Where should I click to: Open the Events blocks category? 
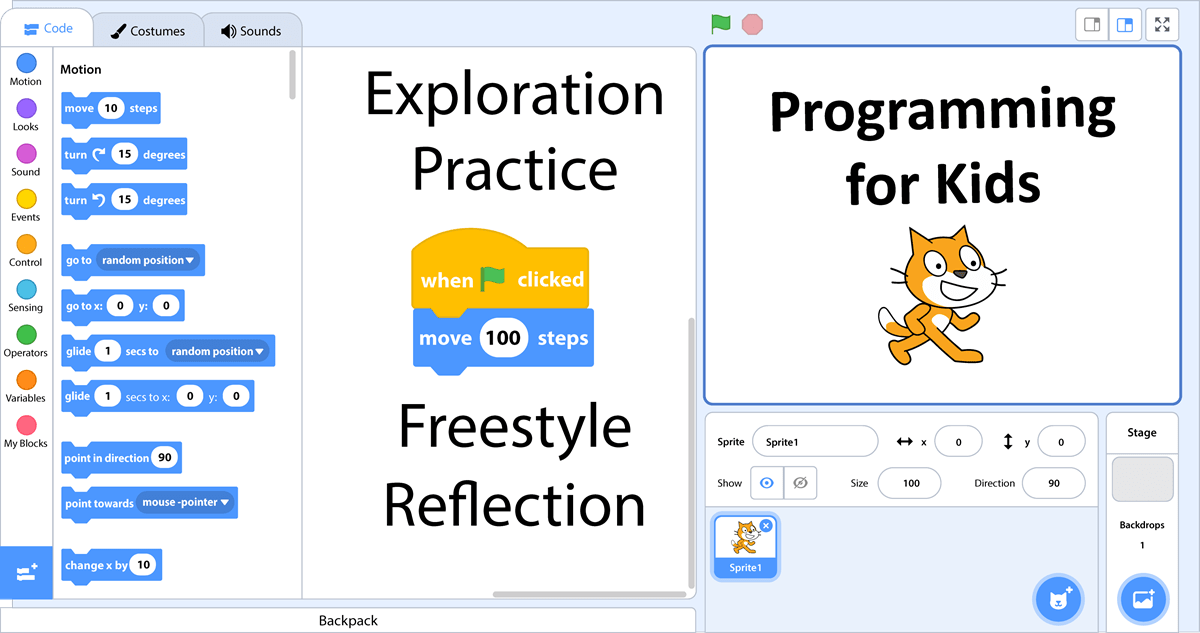[25, 205]
